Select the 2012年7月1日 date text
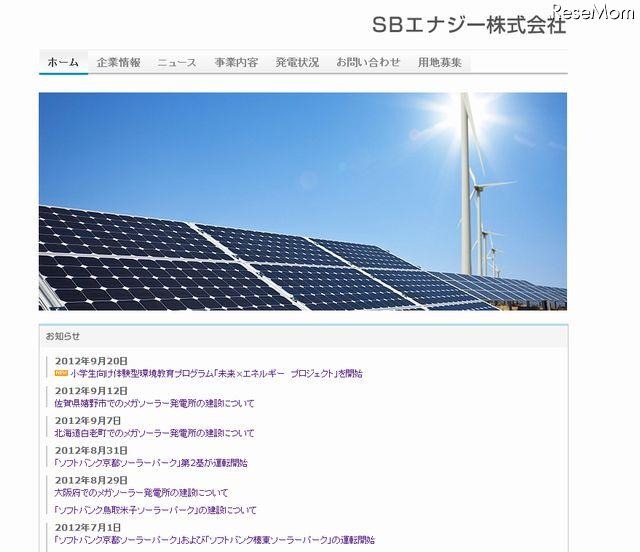640x552 pixels. (88, 528)
